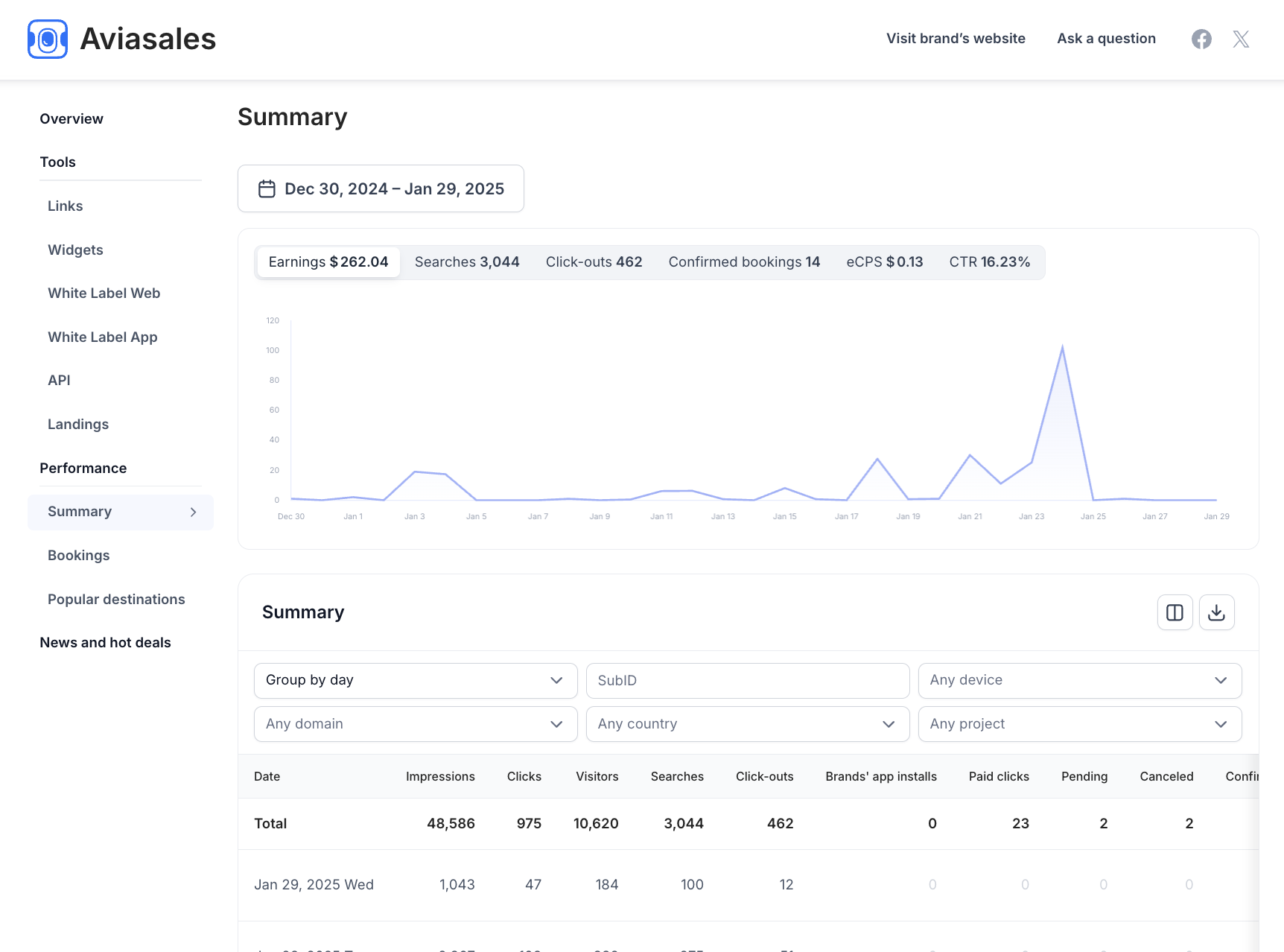Open the X social icon
The height and width of the screenshot is (952, 1284).
click(x=1241, y=39)
